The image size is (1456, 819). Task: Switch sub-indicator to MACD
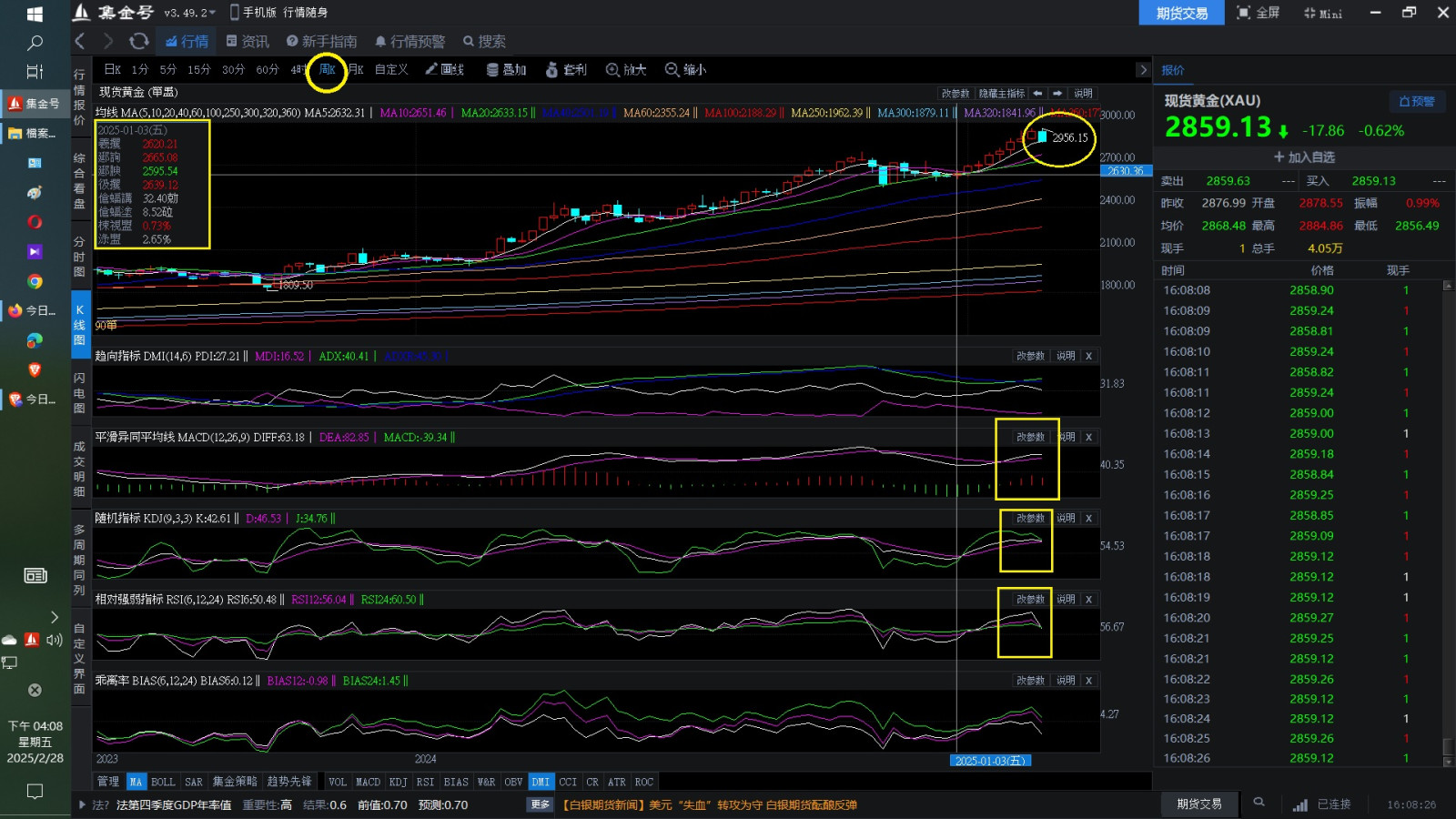368,782
